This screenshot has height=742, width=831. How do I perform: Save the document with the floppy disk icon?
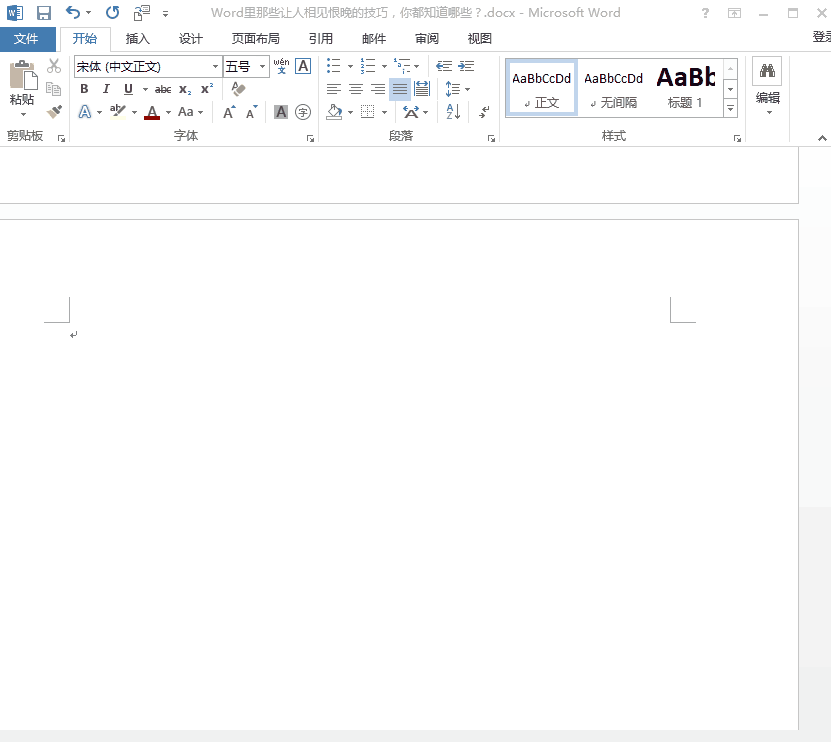pyautogui.click(x=43, y=13)
